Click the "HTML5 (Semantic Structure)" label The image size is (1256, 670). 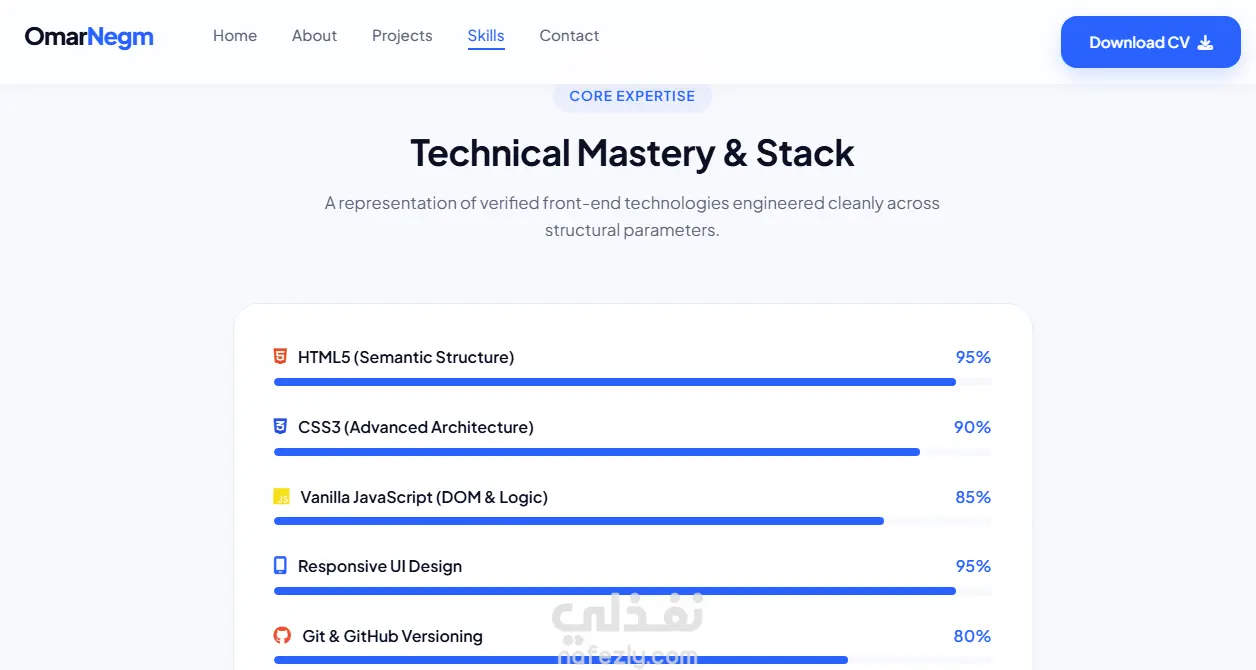(x=406, y=357)
